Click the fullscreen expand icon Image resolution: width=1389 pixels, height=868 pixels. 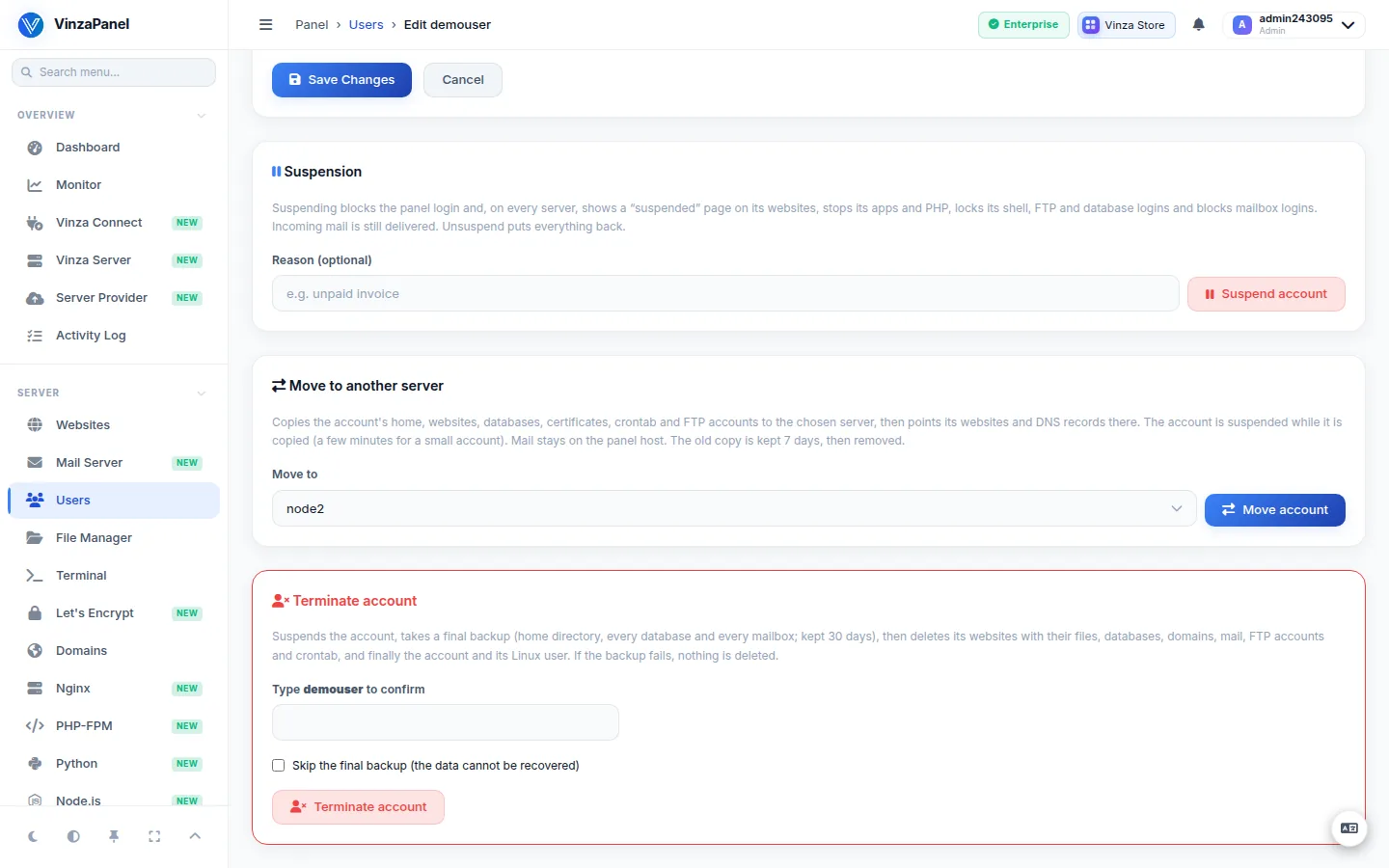[154, 837]
